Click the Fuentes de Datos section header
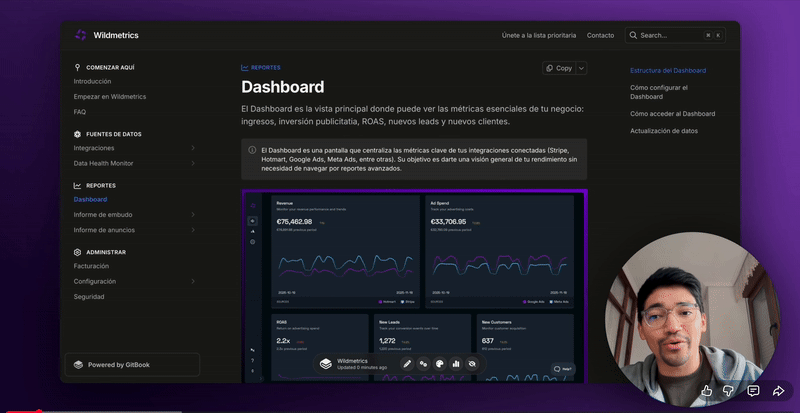Screen dimensions: 800x413 point(114,134)
